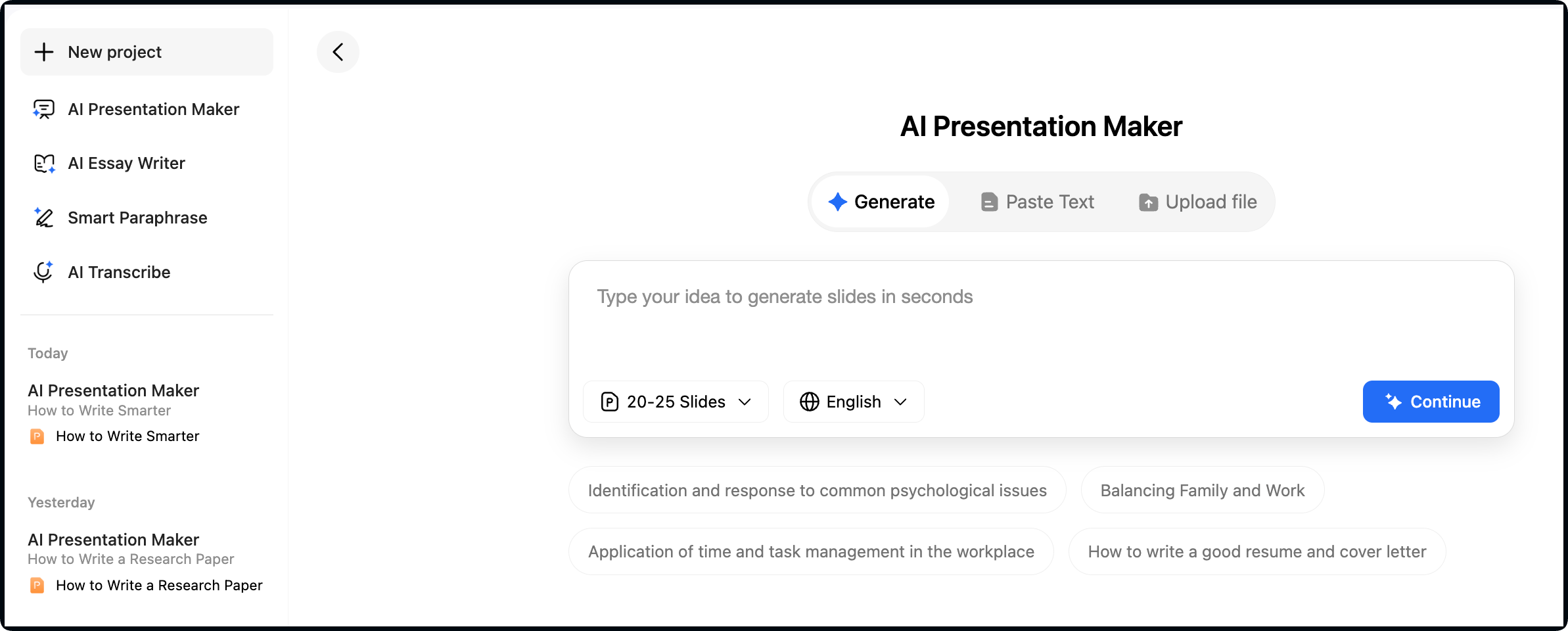Screen dimensions: 1568x631
Task: Open Smart Paraphrase from sidebar
Action: (147, 218)
